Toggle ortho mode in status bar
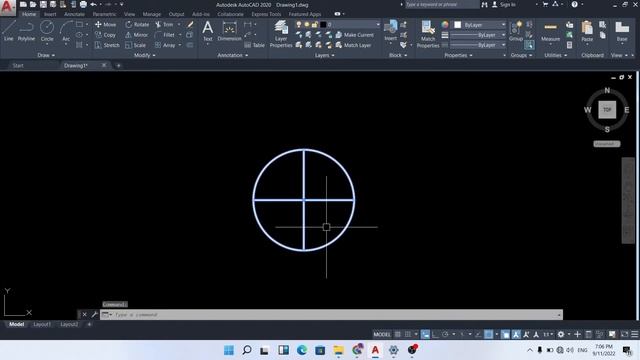The width and height of the screenshot is (640, 360). click(435, 334)
